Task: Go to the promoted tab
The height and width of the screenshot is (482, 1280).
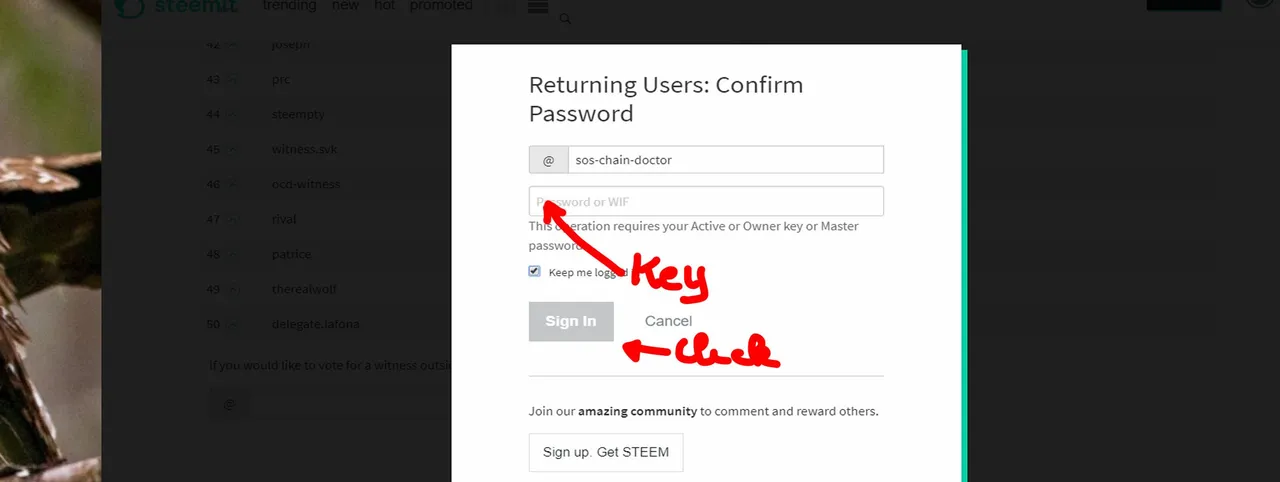Action: pyautogui.click(x=441, y=6)
